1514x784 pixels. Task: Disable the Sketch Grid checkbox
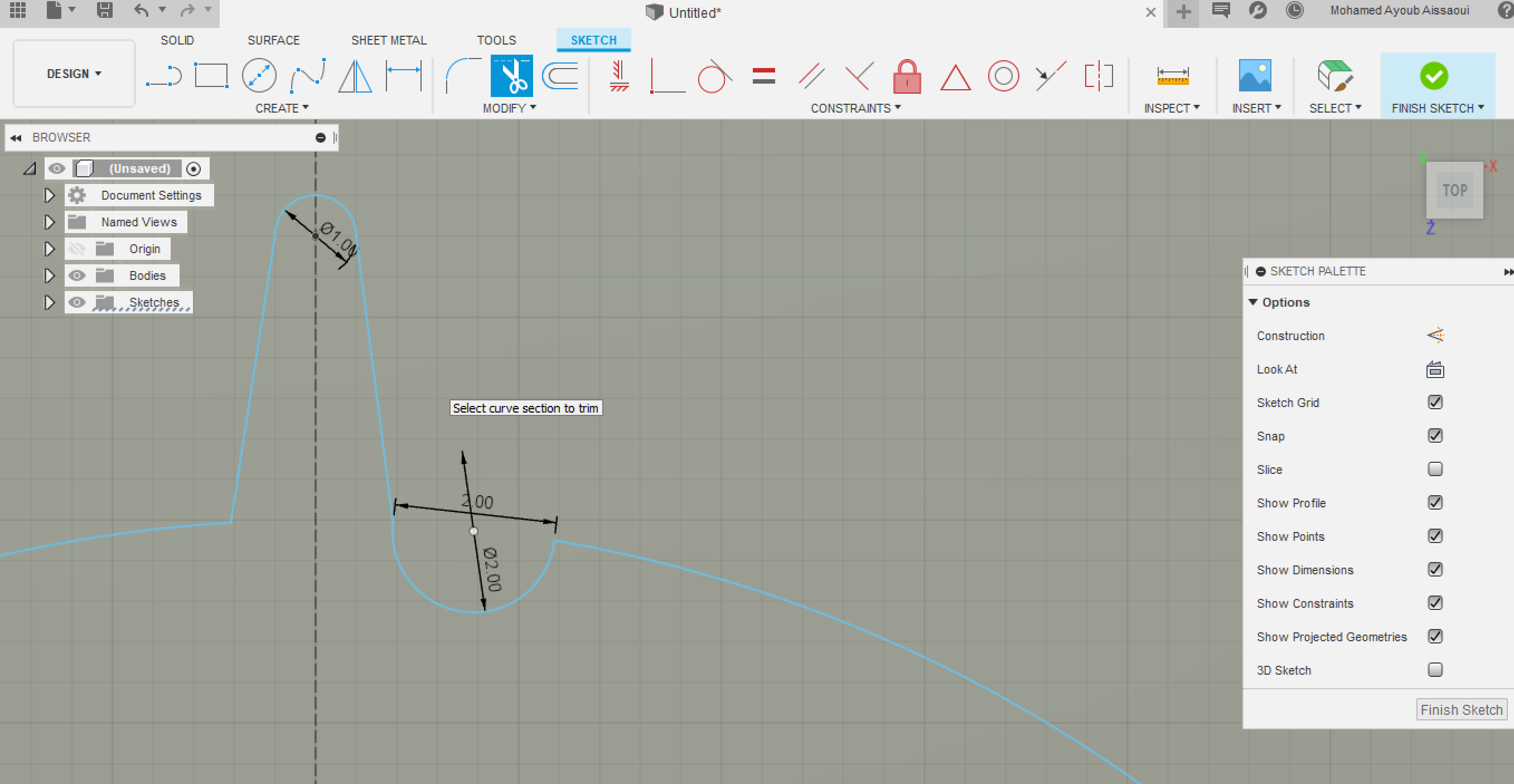tap(1435, 403)
